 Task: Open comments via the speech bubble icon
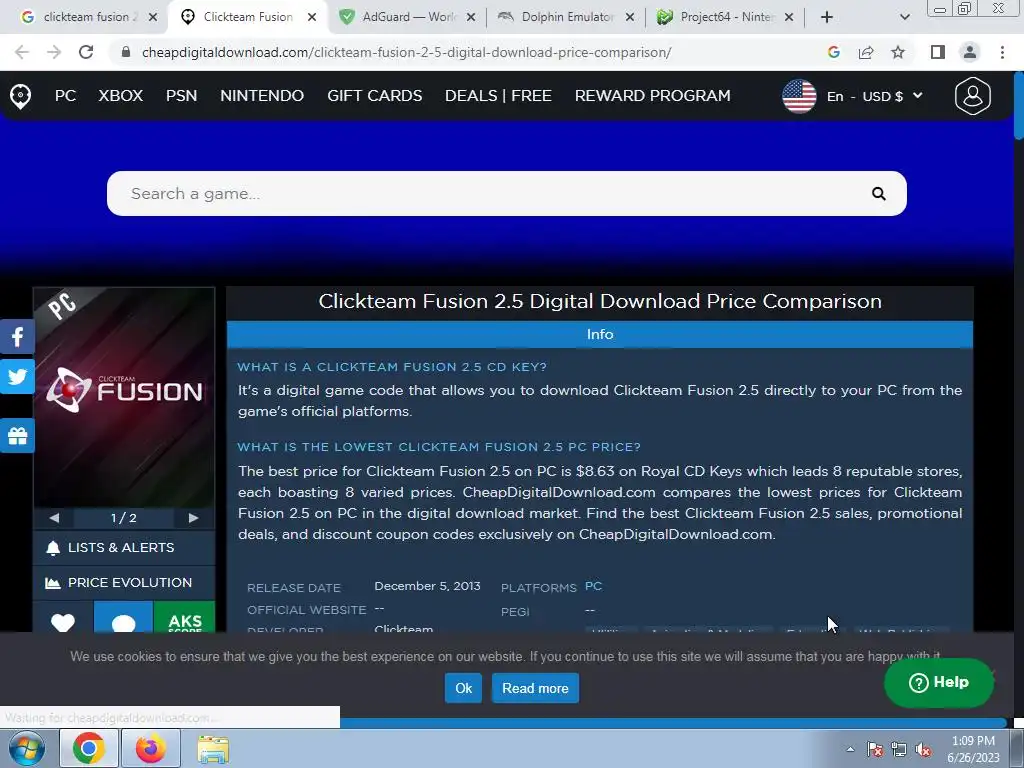pos(123,622)
